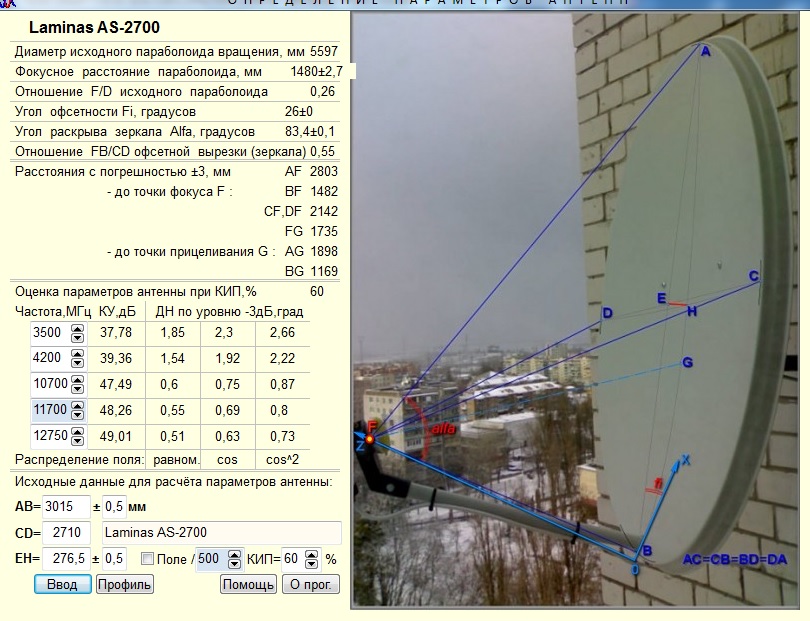
Task: Click AF distance value 2803
Action: click(324, 172)
